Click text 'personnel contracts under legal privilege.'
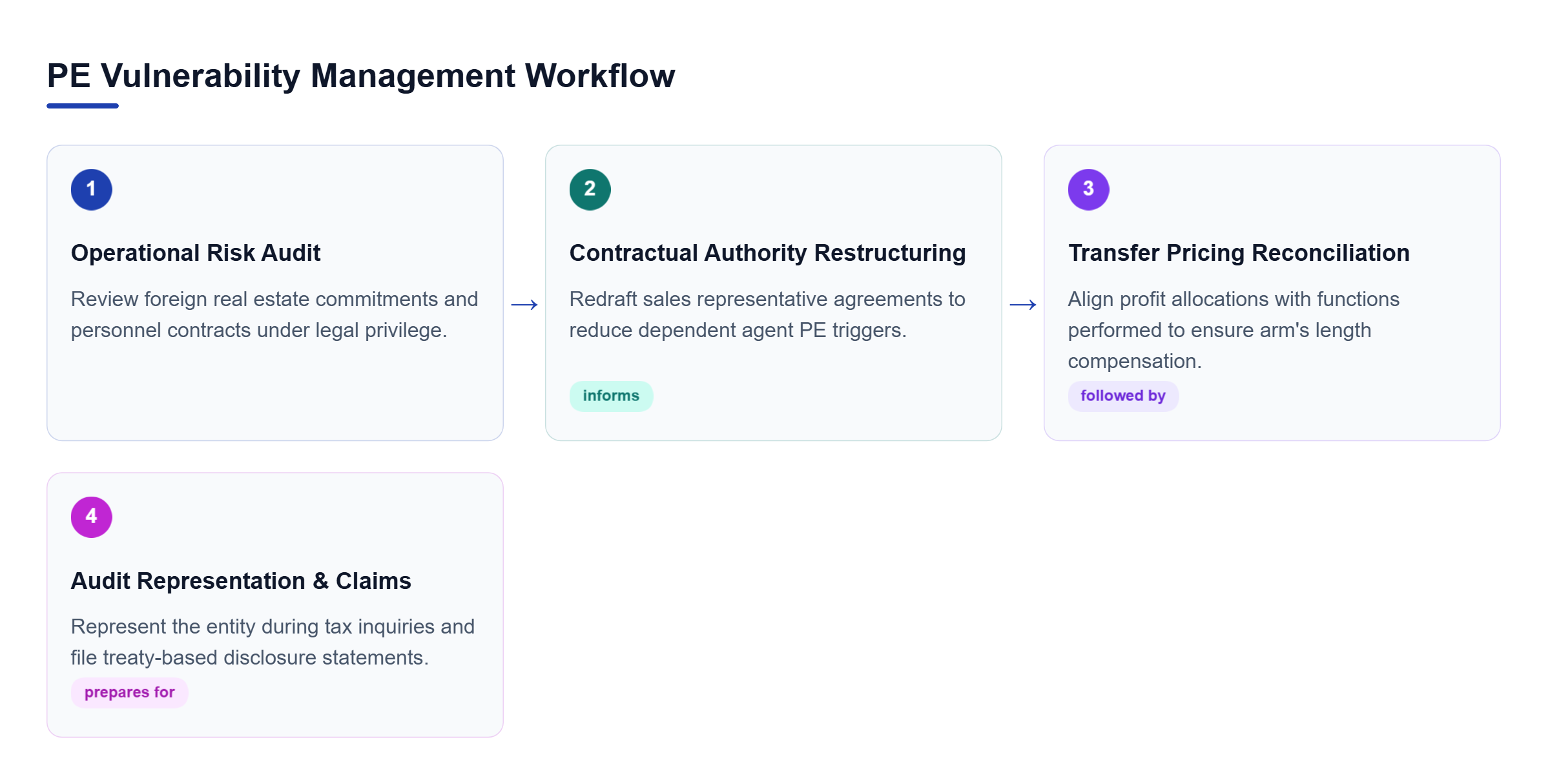The image size is (1550, 784). coord(259,330)
